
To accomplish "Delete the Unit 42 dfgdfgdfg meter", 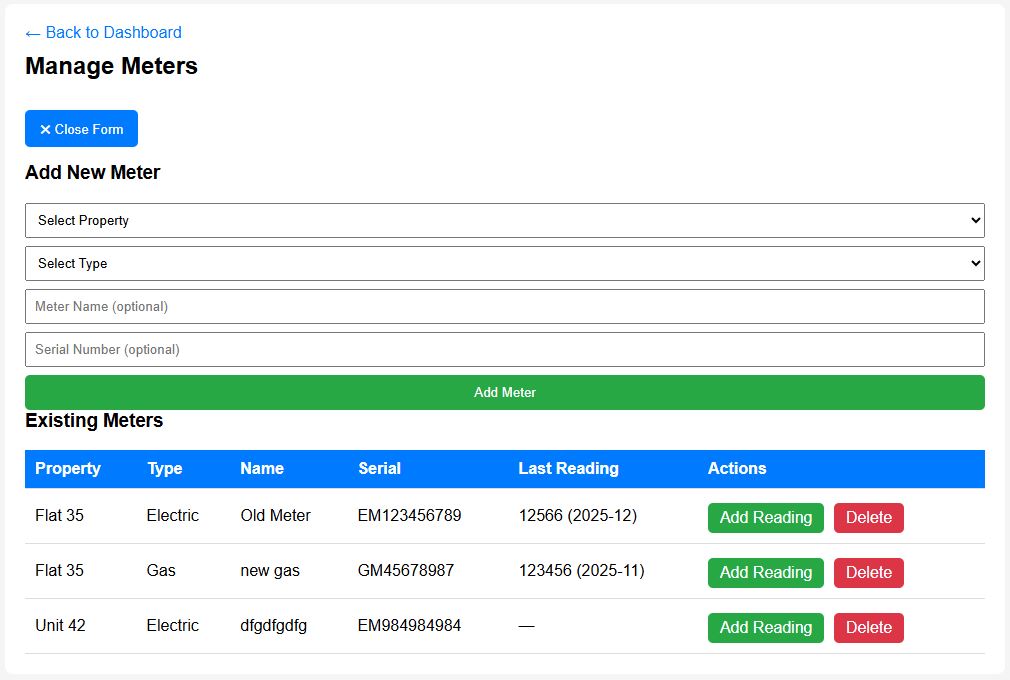I will [x=868, y=627].
